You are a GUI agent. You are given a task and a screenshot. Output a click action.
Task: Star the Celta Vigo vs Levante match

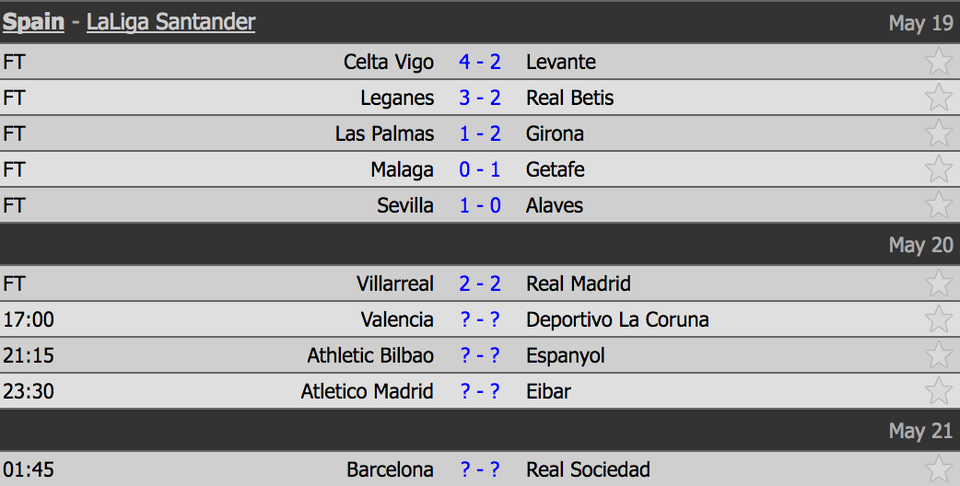coord(939,61)
